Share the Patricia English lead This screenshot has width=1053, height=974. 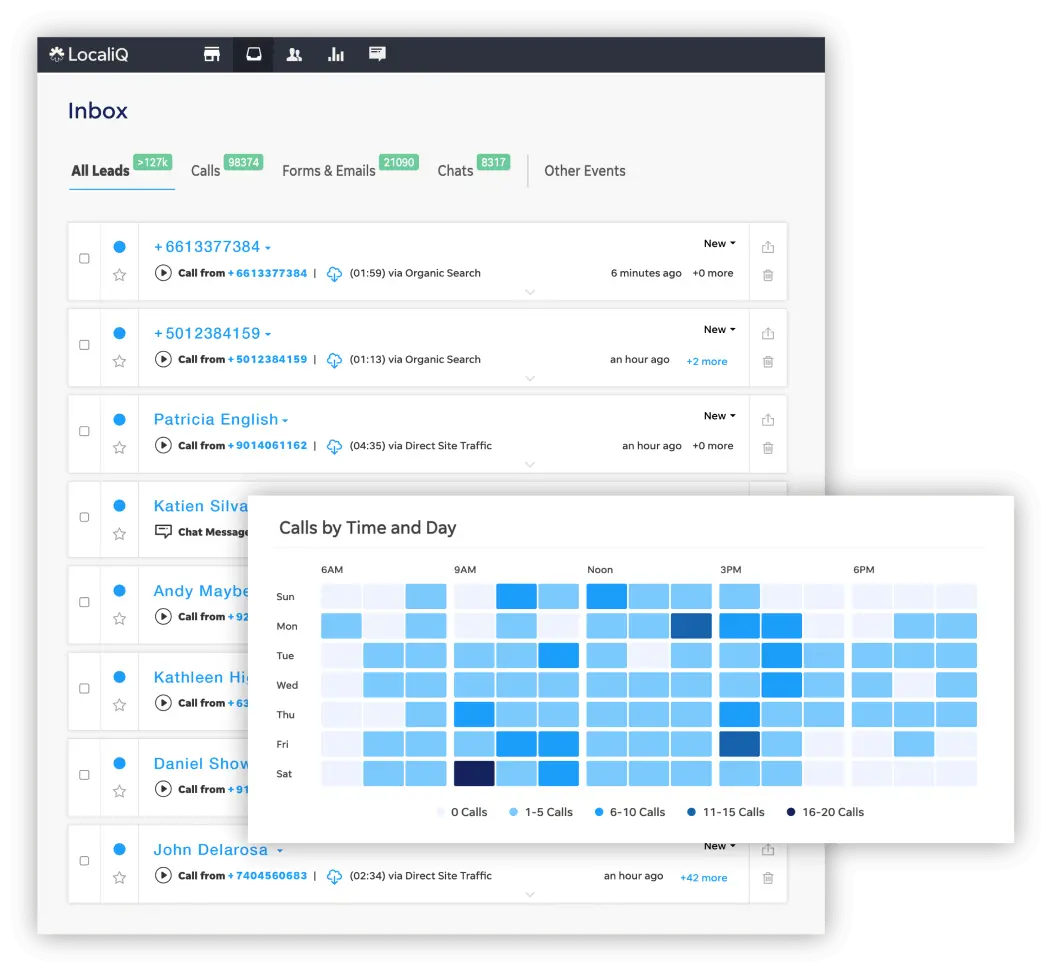coord(768,420)
